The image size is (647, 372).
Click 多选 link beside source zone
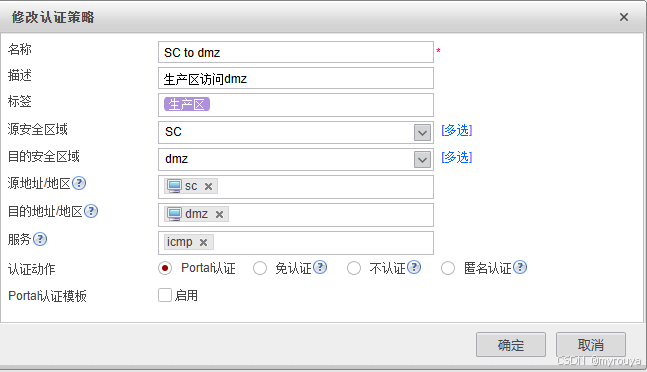click(x=457, y=131)
